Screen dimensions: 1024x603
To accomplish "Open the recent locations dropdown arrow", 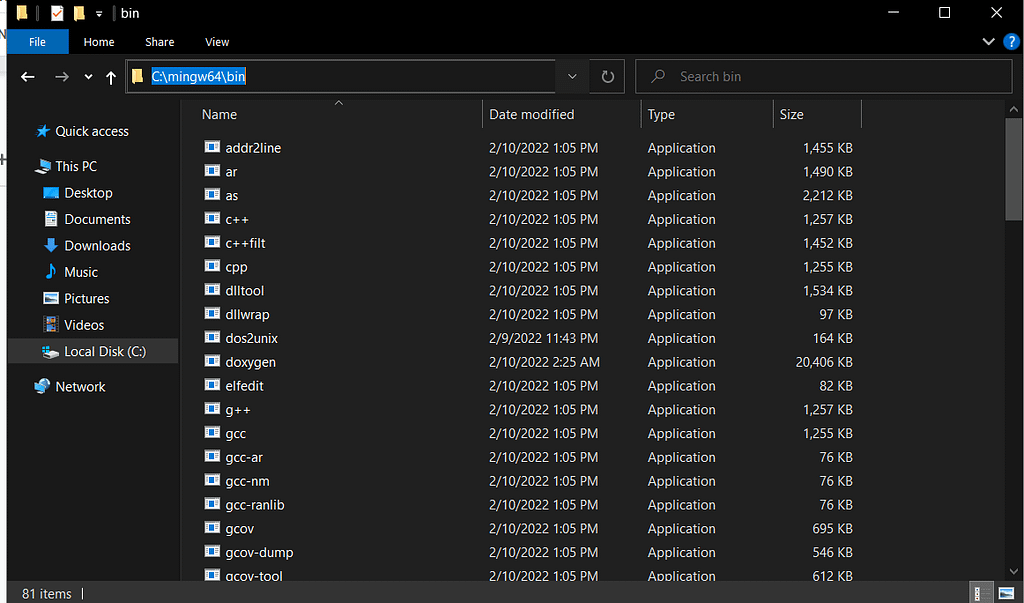I will [88, 77].
